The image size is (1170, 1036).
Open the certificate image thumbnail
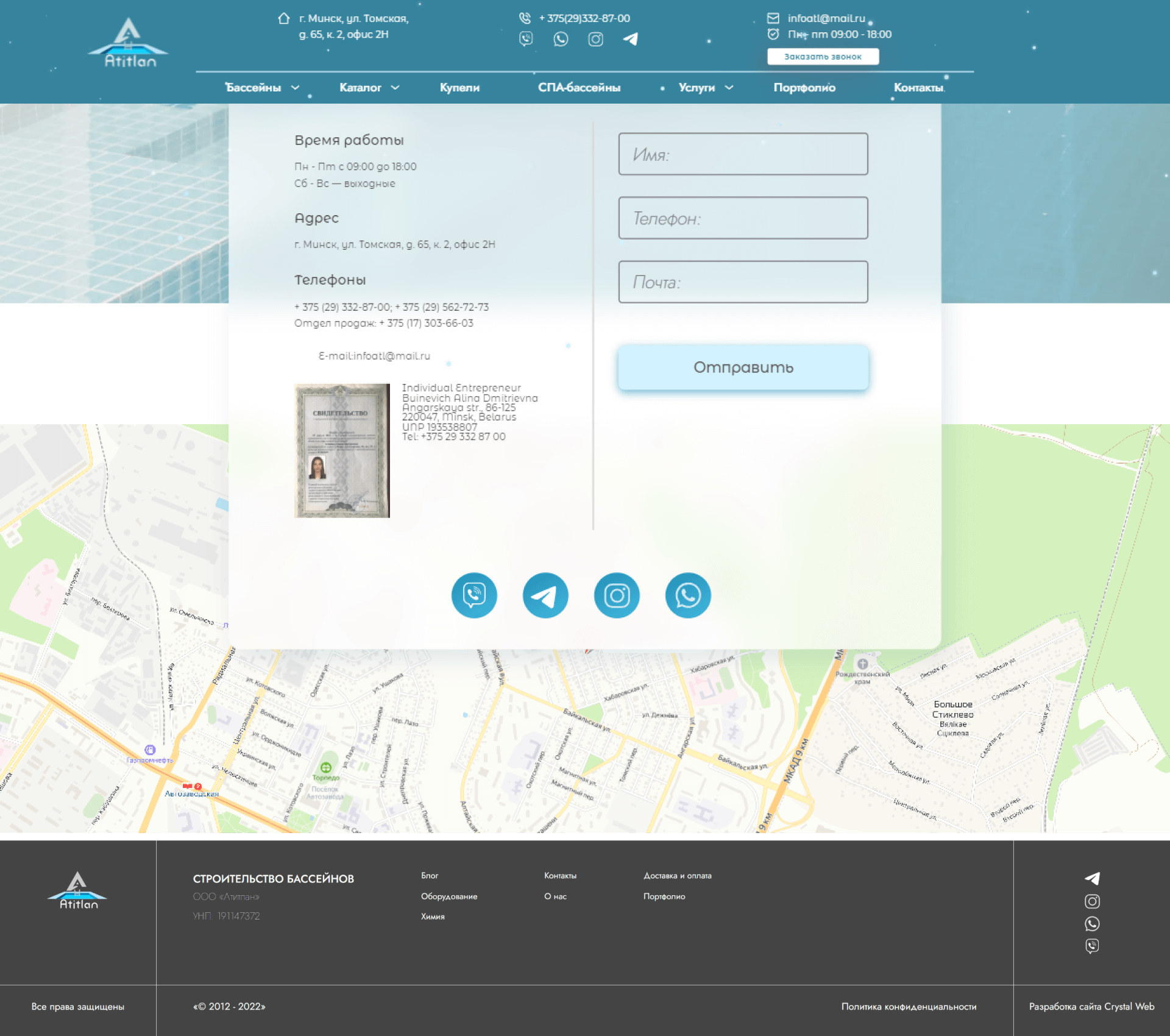(342, 451)
